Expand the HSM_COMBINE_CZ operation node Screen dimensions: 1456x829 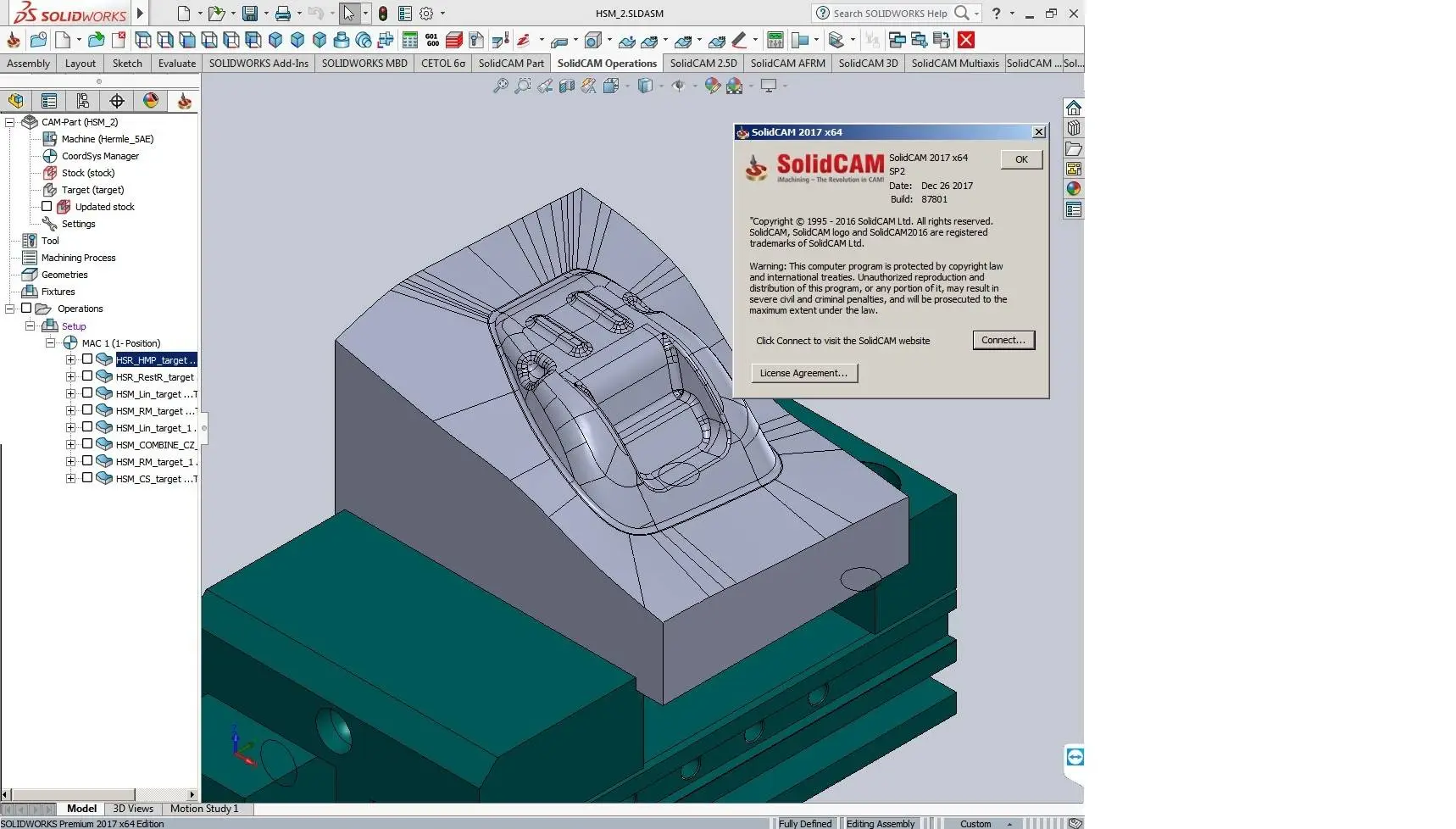pos(71,445)
